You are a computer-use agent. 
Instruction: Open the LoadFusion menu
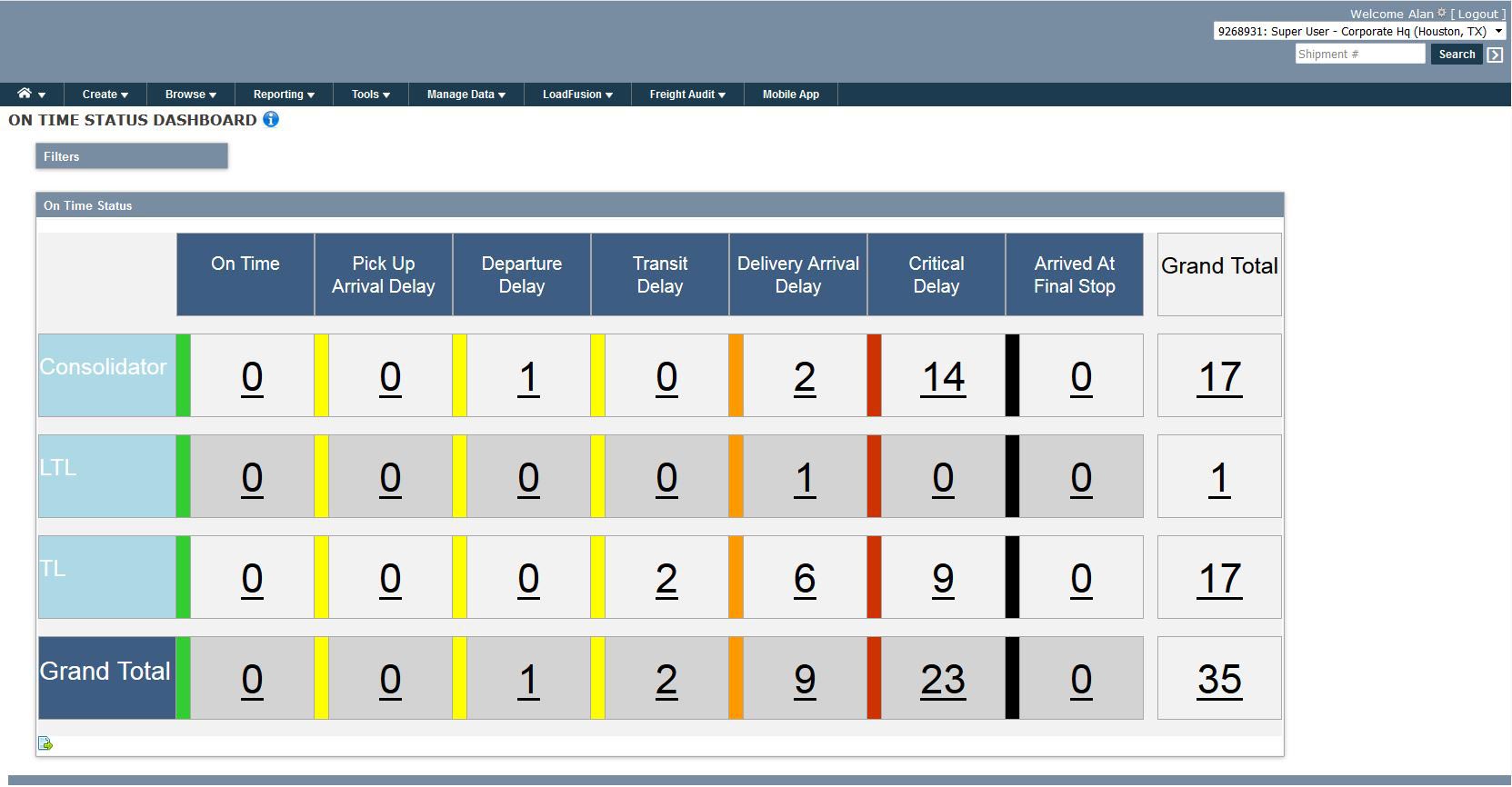click(577, 95)
